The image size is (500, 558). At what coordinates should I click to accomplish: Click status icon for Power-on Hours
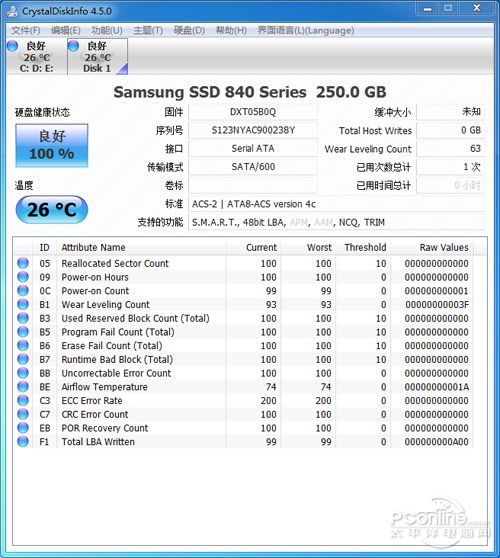(x=23, y=277)
